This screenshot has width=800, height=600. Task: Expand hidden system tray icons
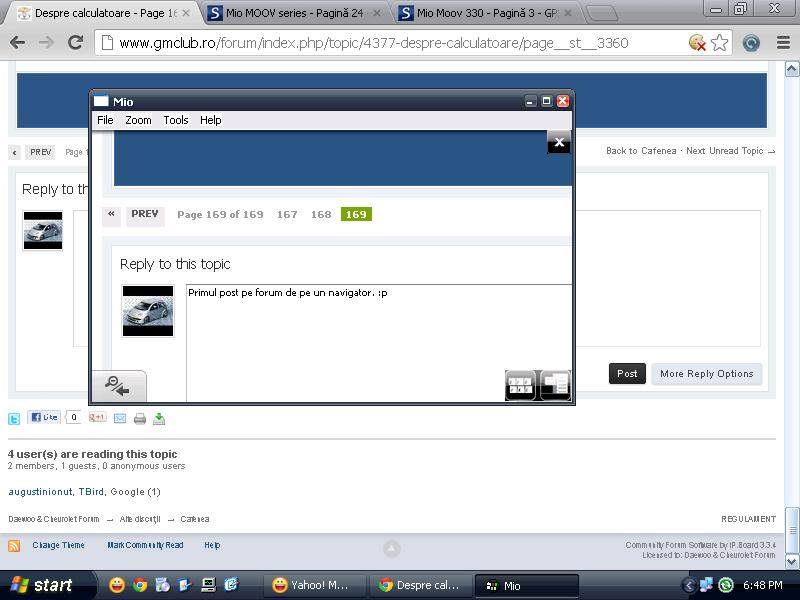[x=688, y=585]
